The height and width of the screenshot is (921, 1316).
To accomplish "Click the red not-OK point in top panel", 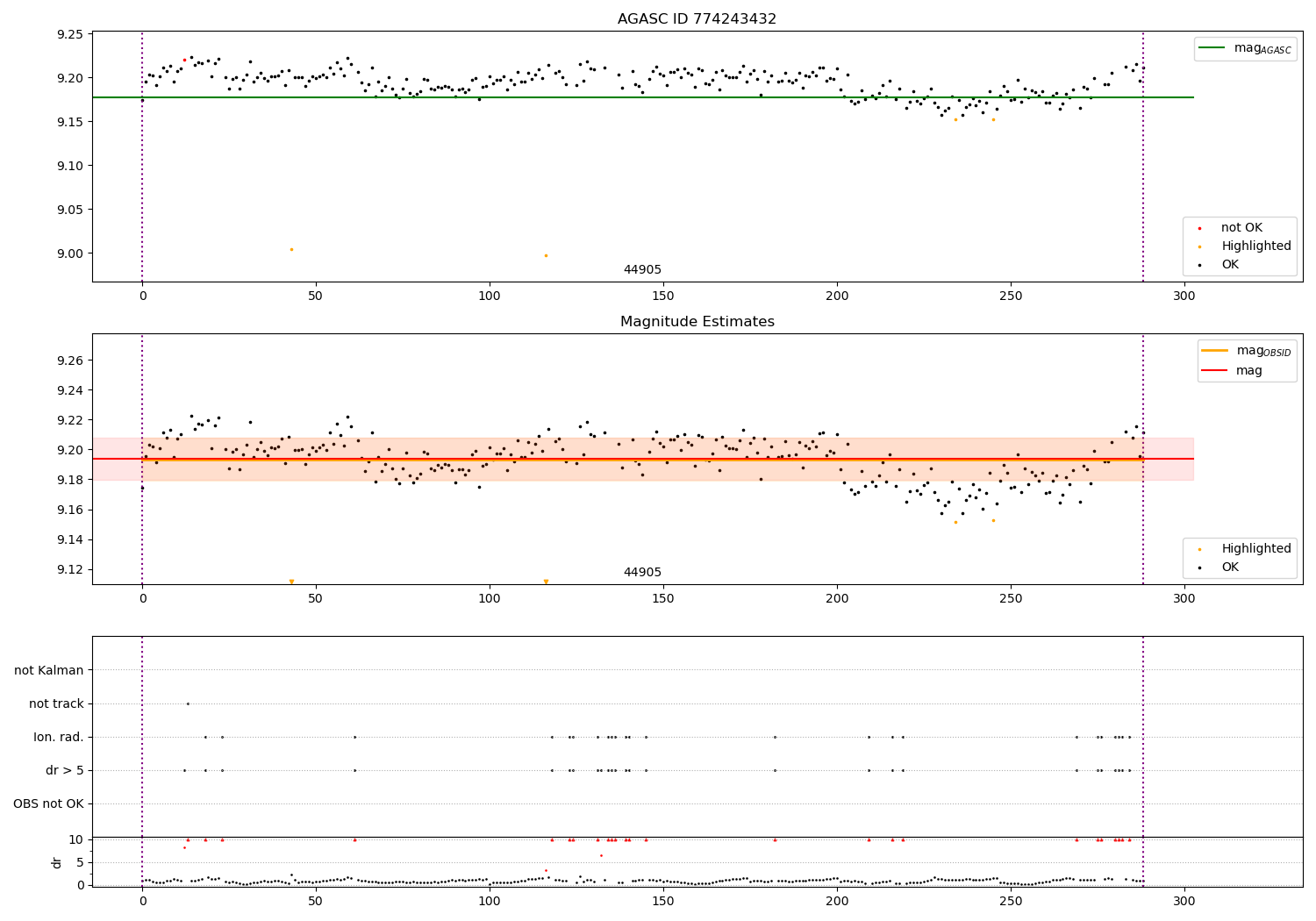I will point(184,60).
